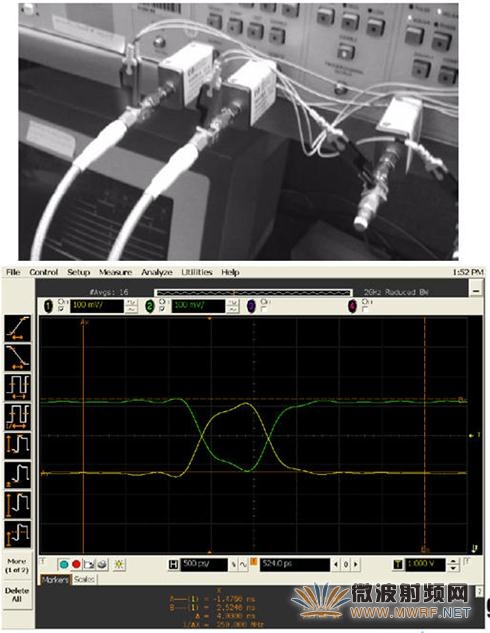Image resolution: width=490 pixels, height=633 pixels.
Task: Choose the frequency measurement icon
Action: (18, 416)
